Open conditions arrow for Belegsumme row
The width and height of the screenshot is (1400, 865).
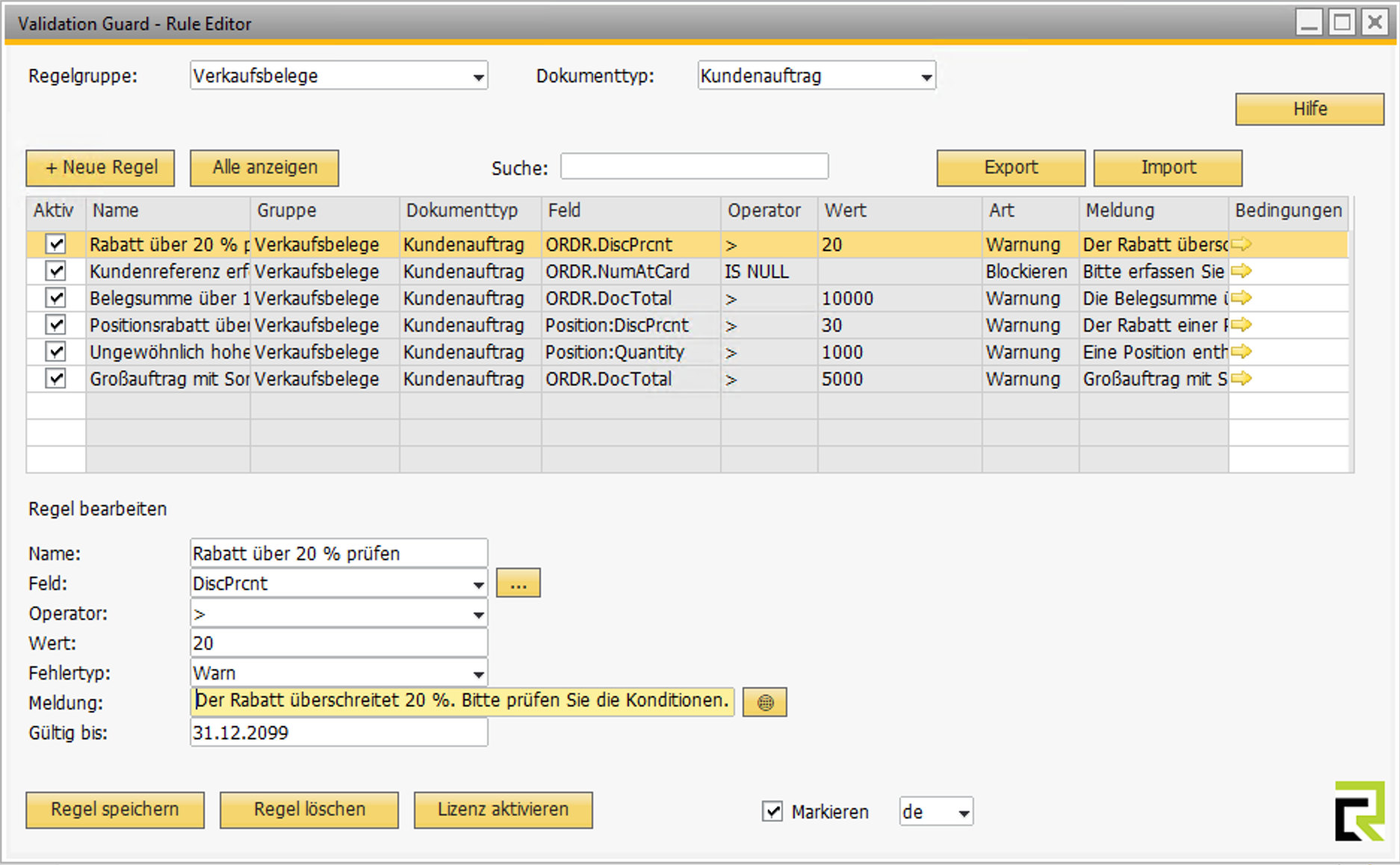coord(1241,298)
